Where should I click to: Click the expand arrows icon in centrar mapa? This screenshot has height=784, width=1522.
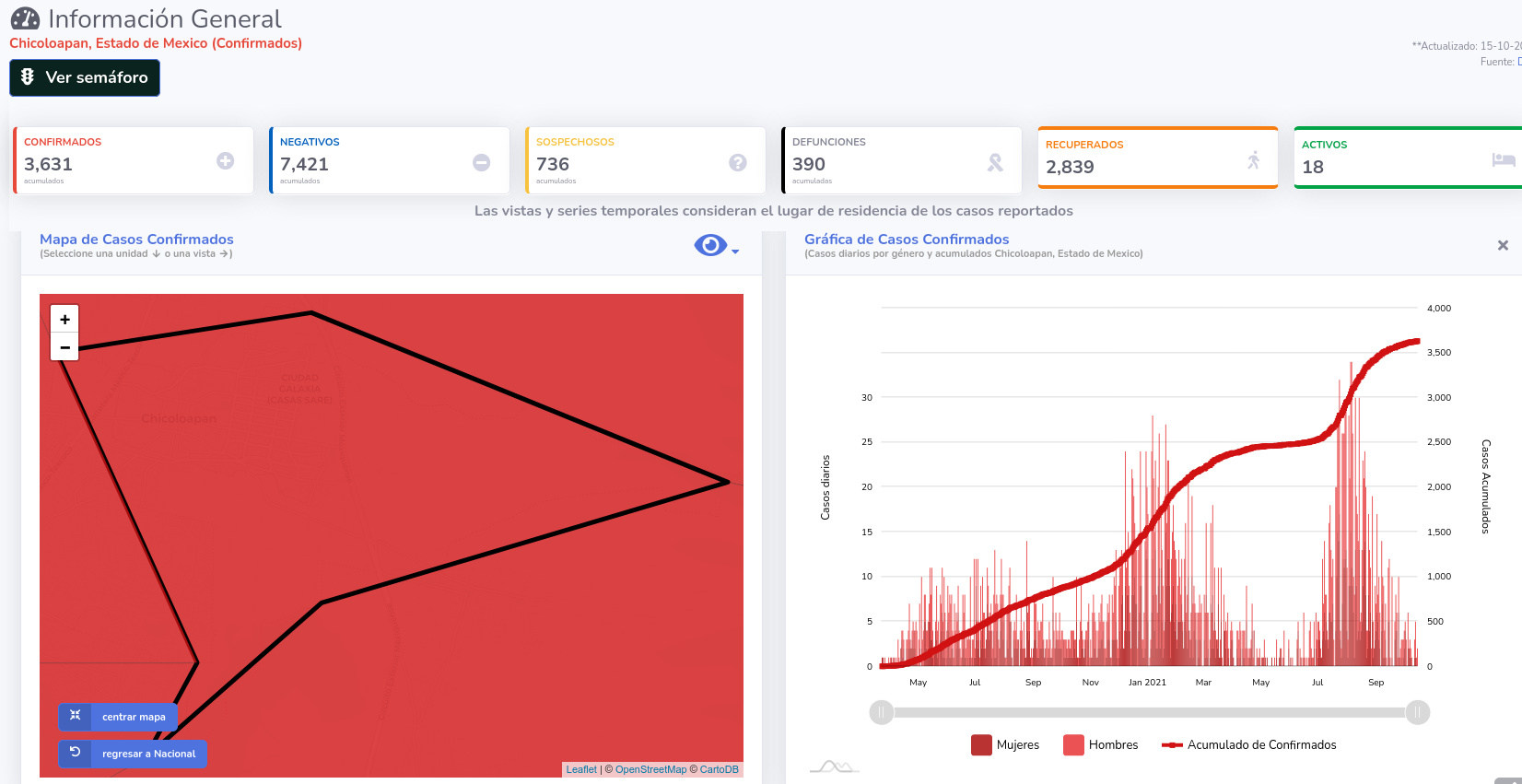coord(76,715)
